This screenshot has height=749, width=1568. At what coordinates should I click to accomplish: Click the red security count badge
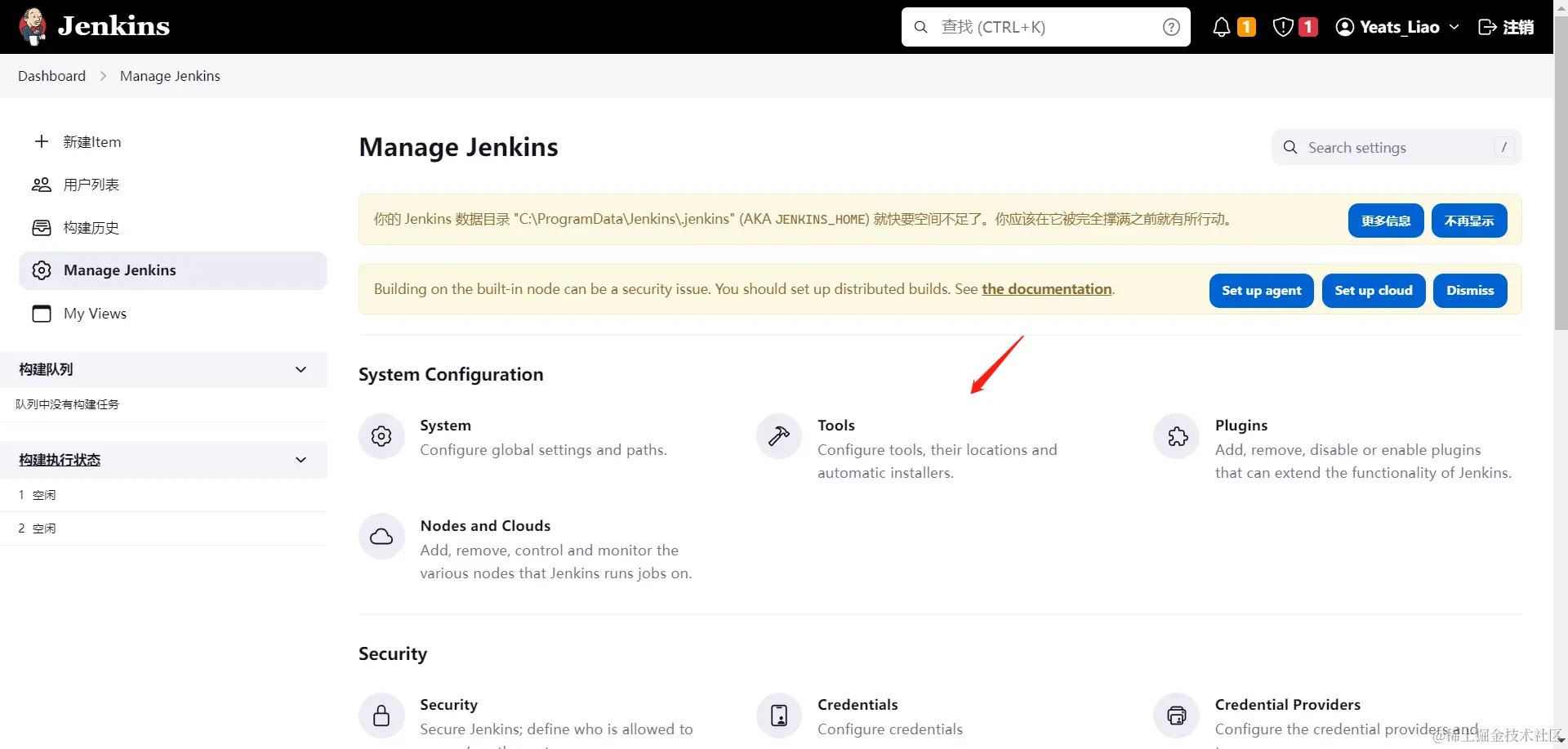coord(1308,27)
